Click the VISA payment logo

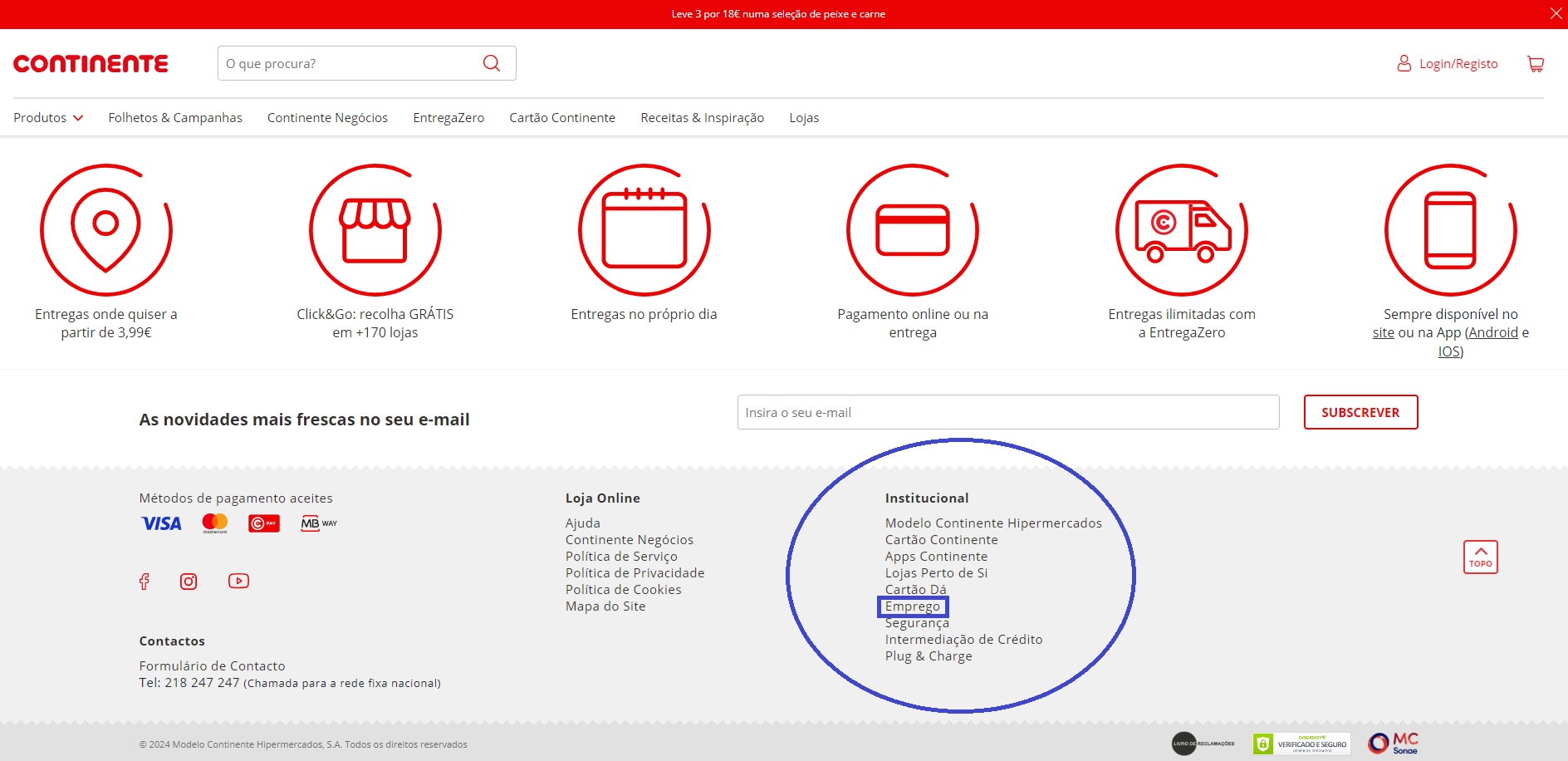tap(161, 523)
